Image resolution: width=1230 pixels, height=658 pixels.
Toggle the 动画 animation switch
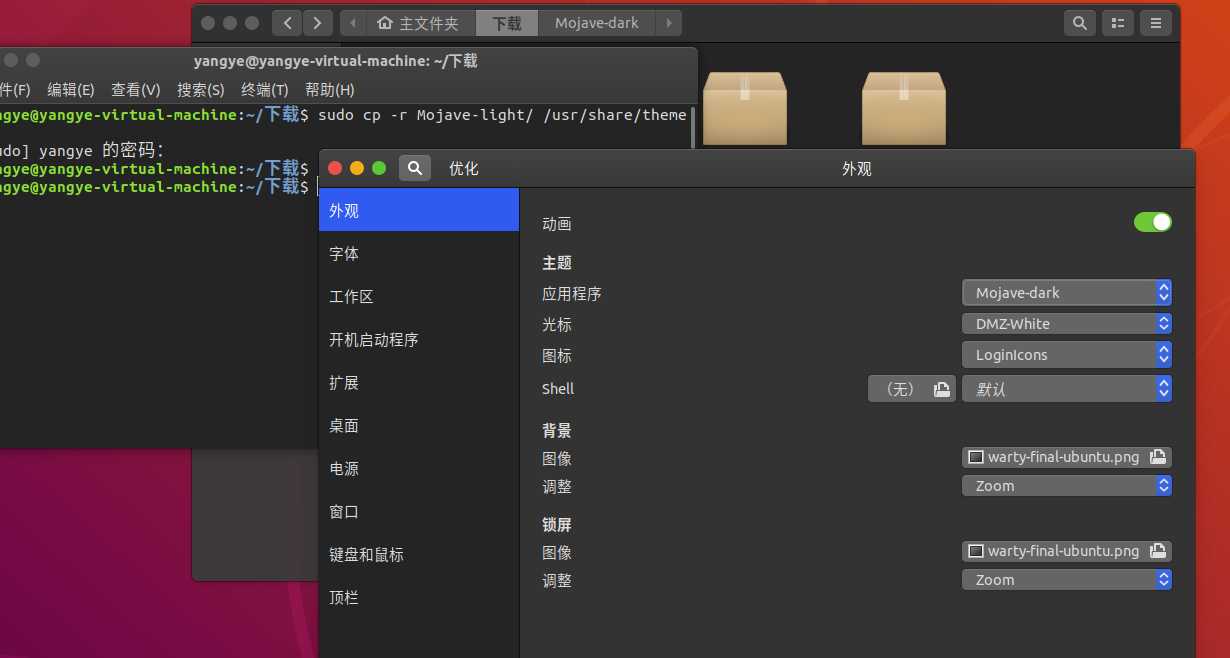click(1152, 222)
